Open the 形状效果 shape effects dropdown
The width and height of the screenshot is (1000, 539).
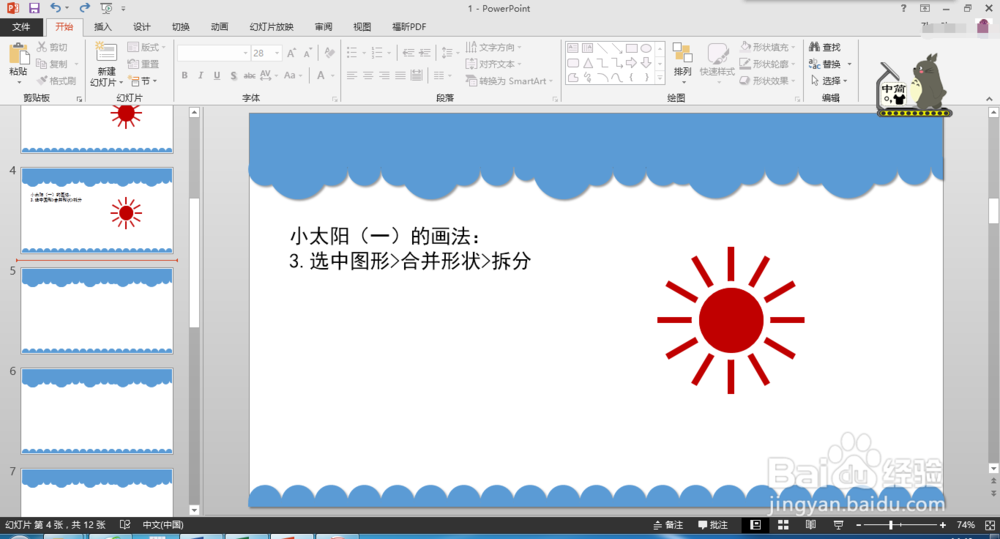pyautogui.click(x=768, y=81)
